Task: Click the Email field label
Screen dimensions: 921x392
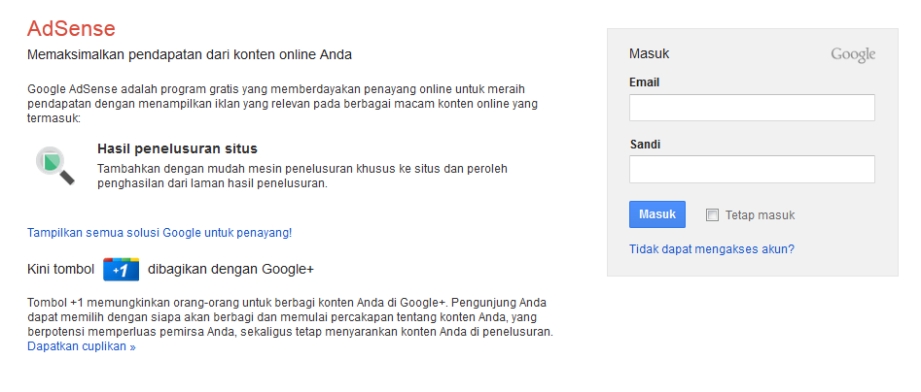Action: click(x=644, y=82)
